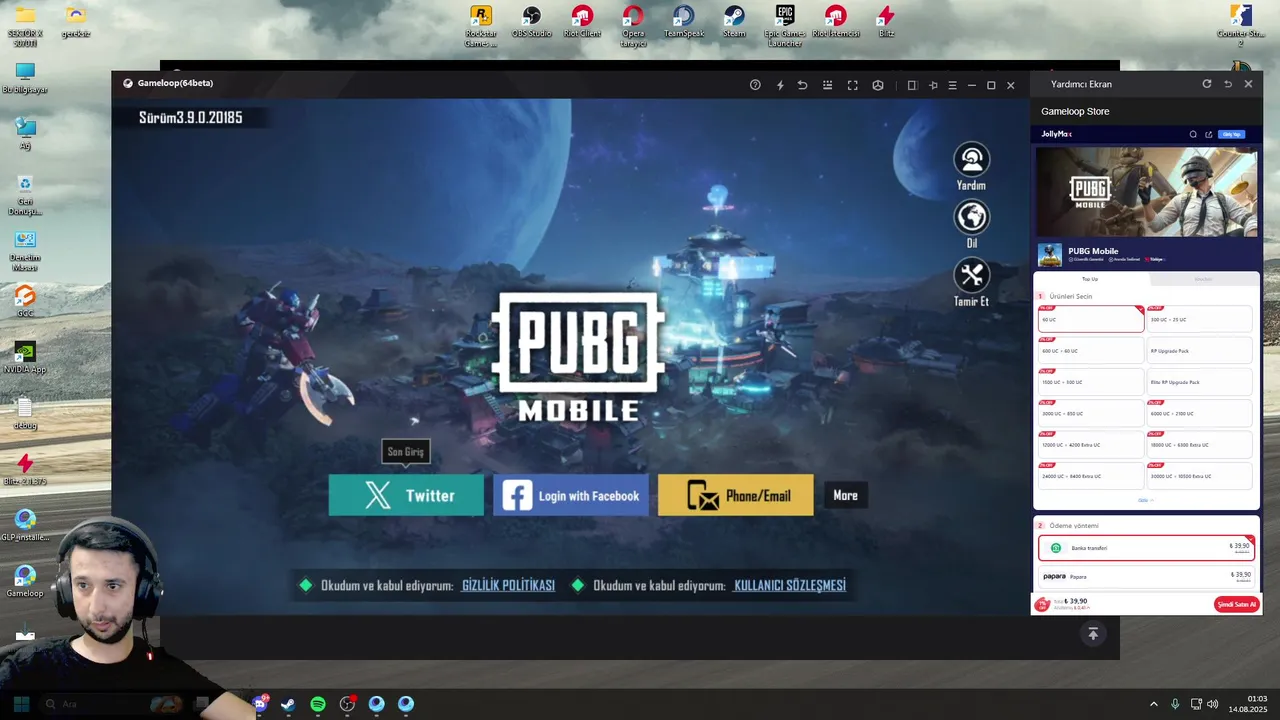Click PUBG Mobile banner in store

[x=1146, y=192]
